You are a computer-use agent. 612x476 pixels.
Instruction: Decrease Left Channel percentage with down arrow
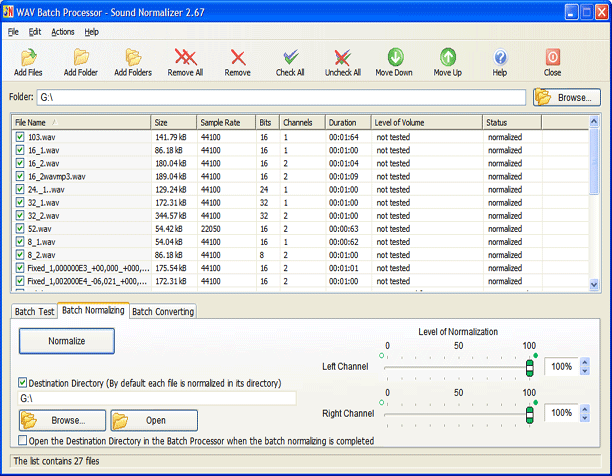(x=585, y=371)
